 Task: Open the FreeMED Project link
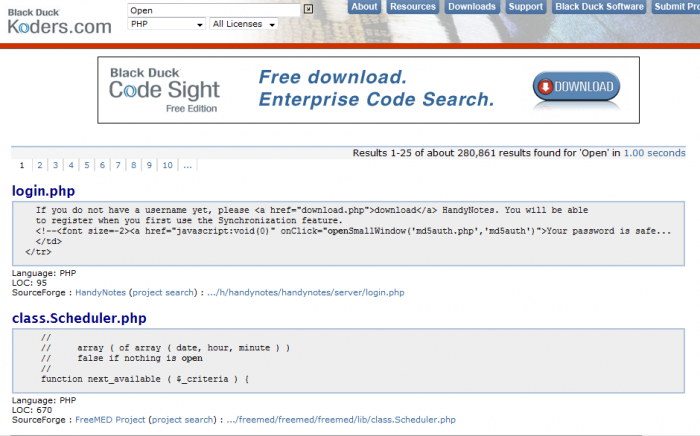click(x=110, y=420)
